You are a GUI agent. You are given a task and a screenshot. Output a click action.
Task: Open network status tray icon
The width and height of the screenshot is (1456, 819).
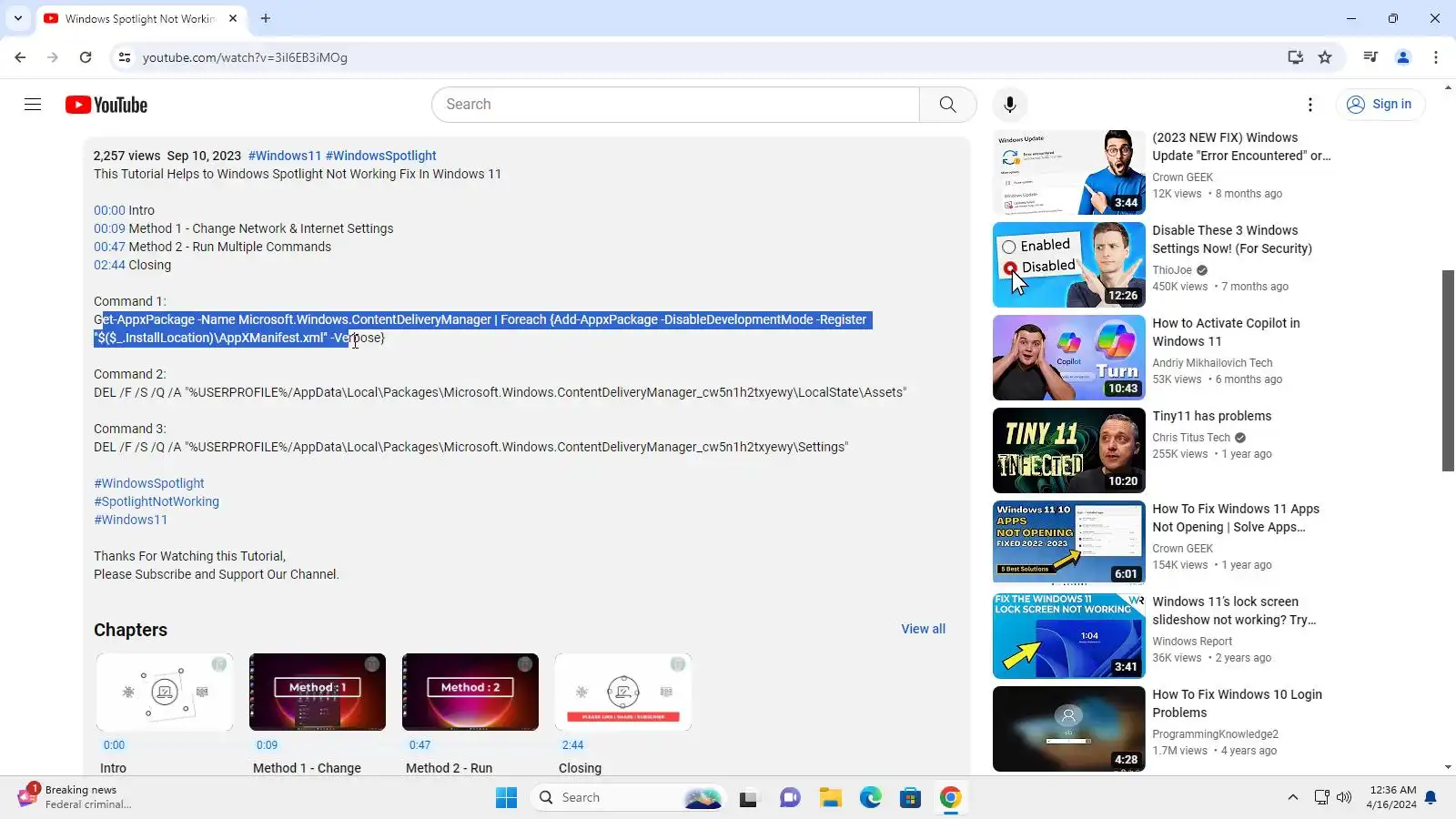tap(1321, 798)
